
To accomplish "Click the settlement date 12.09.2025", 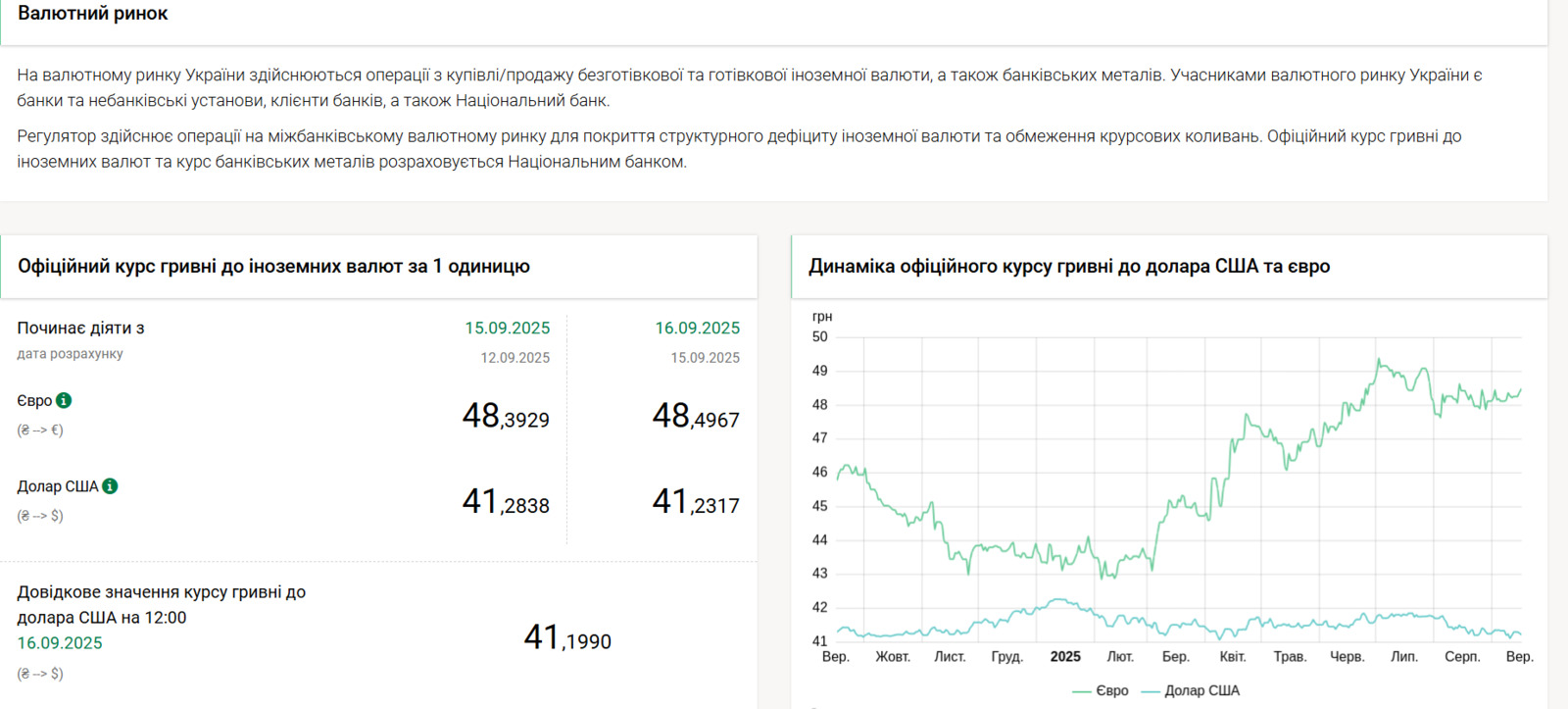I will pos(514,358).
